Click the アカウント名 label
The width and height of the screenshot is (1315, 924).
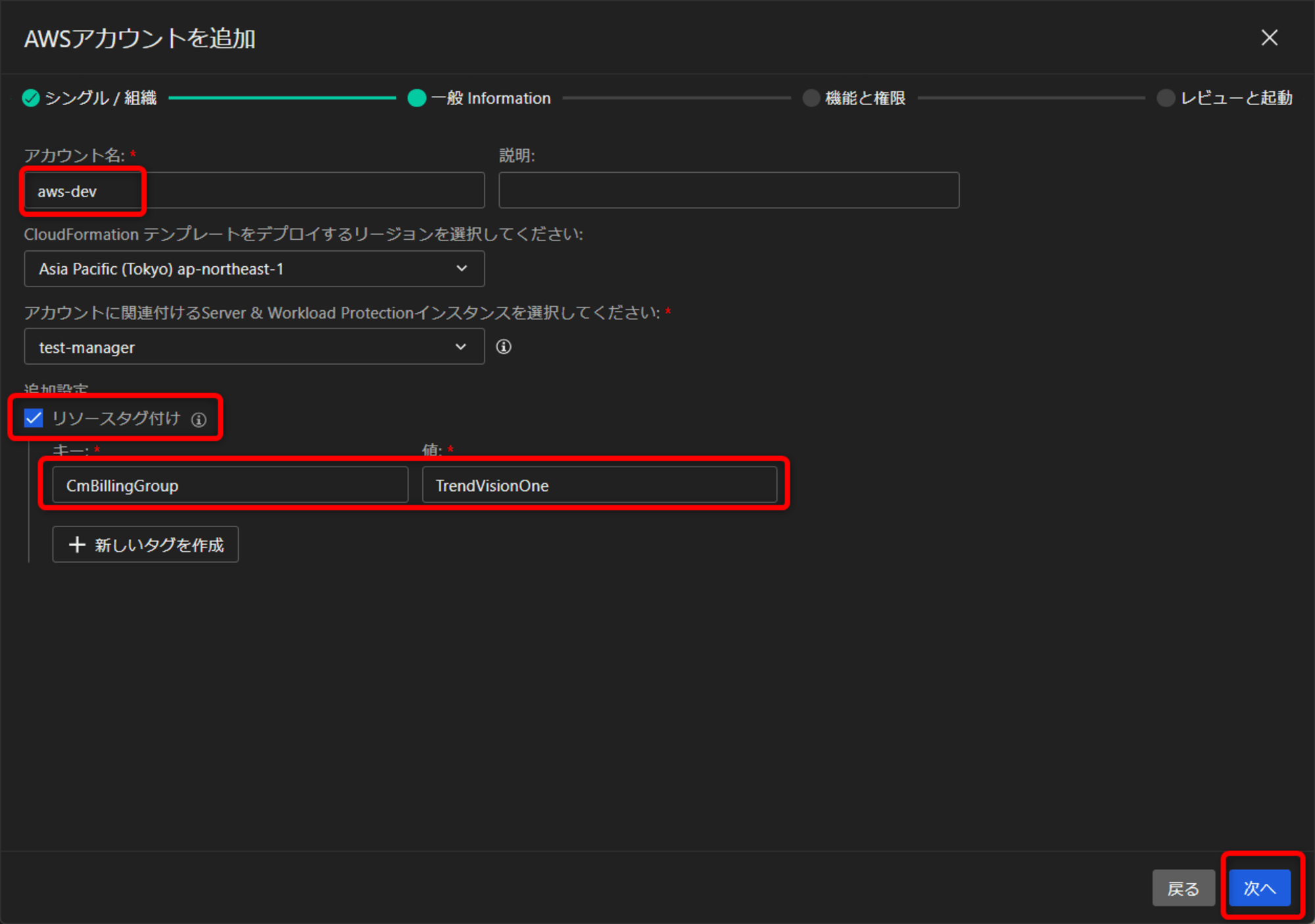(74, 156)
